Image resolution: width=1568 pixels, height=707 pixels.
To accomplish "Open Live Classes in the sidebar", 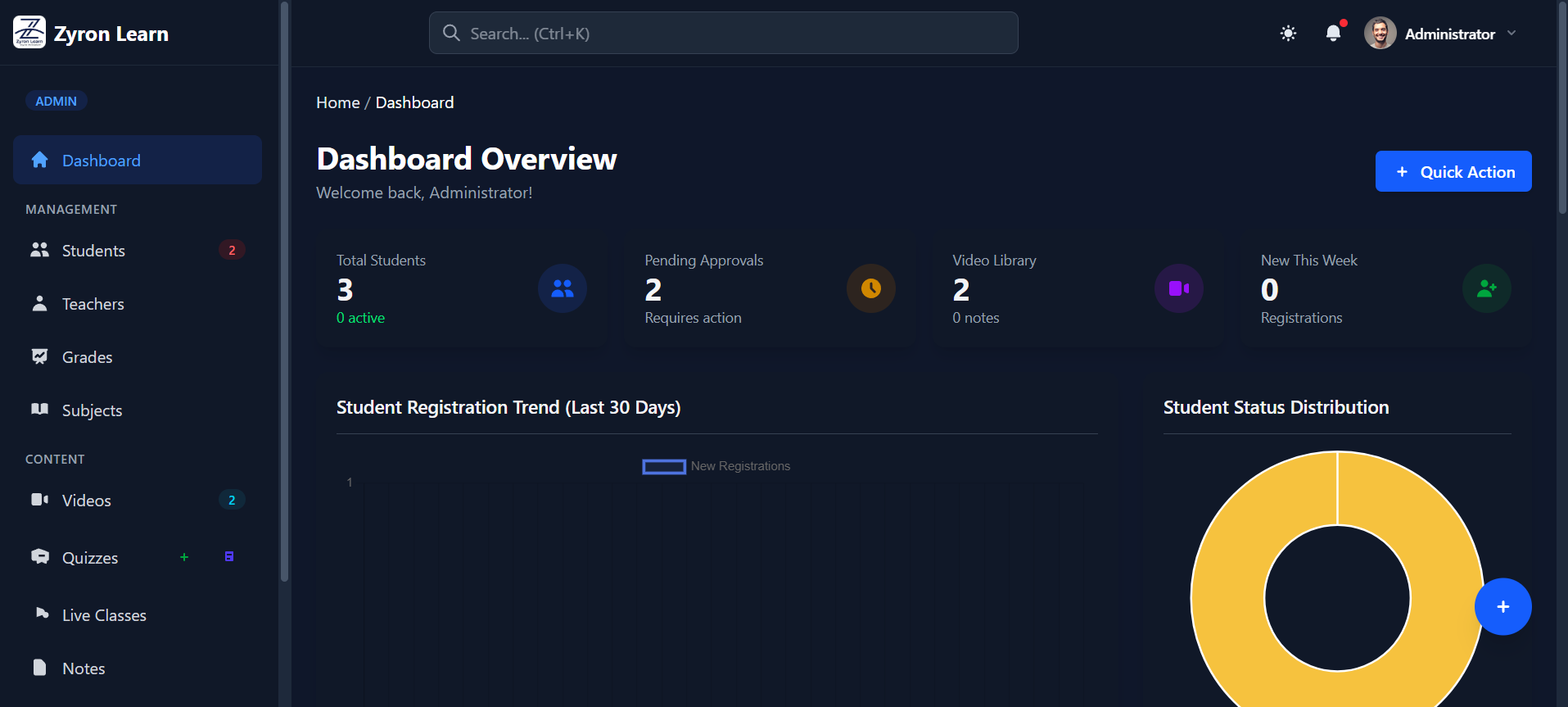I will pyautogui.click(x=138, y=615).
